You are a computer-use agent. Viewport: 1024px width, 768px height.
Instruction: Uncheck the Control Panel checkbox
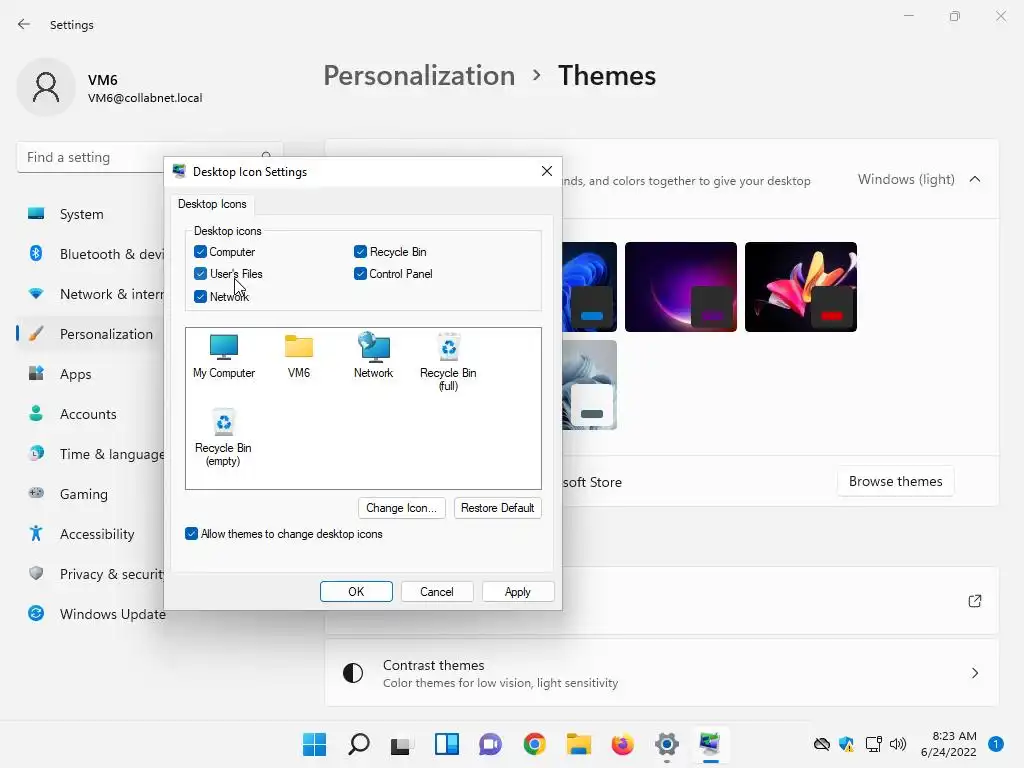360,274
